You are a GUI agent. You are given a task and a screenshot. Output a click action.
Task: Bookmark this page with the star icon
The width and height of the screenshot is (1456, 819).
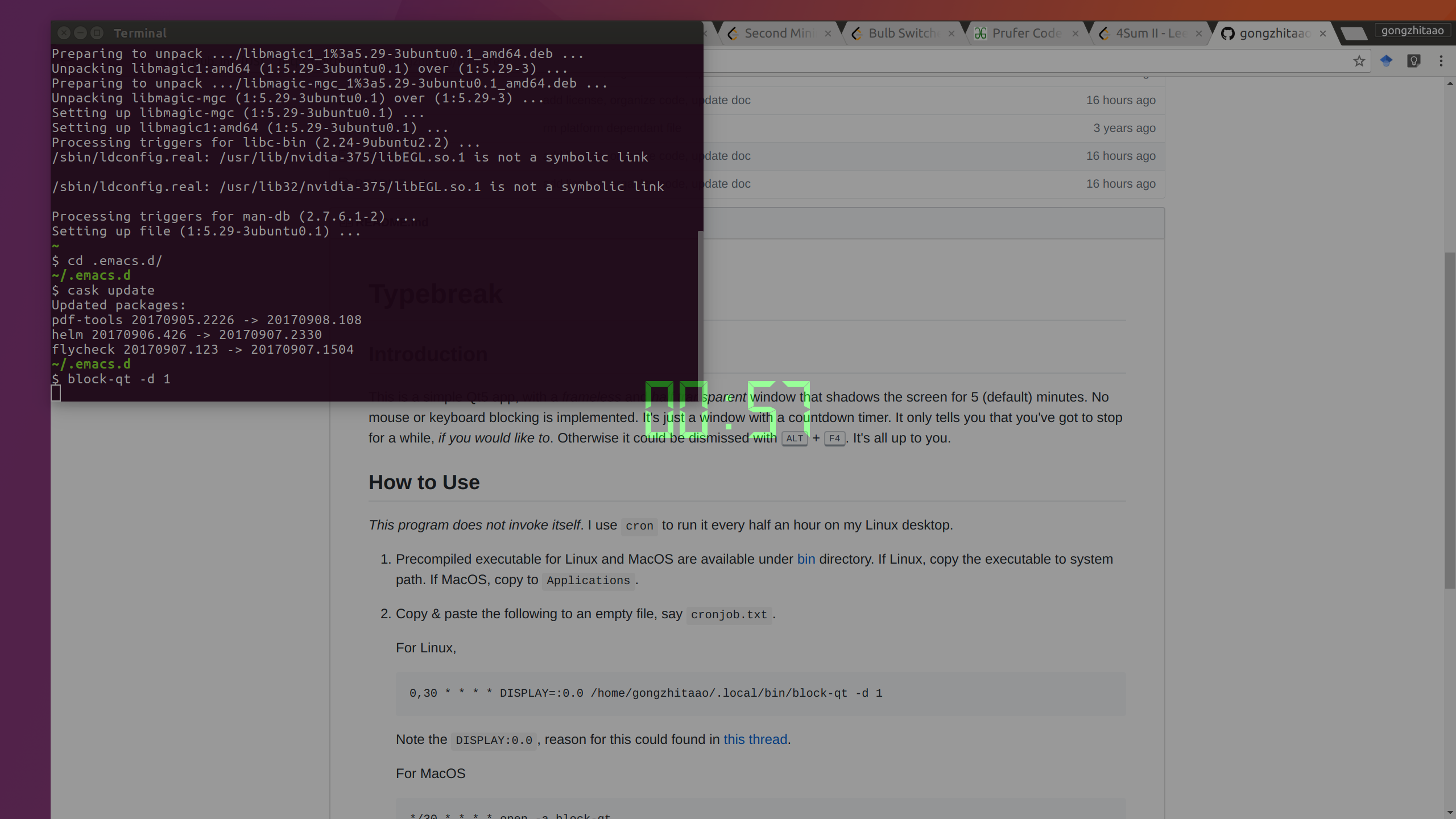(x=1359, y=61)
